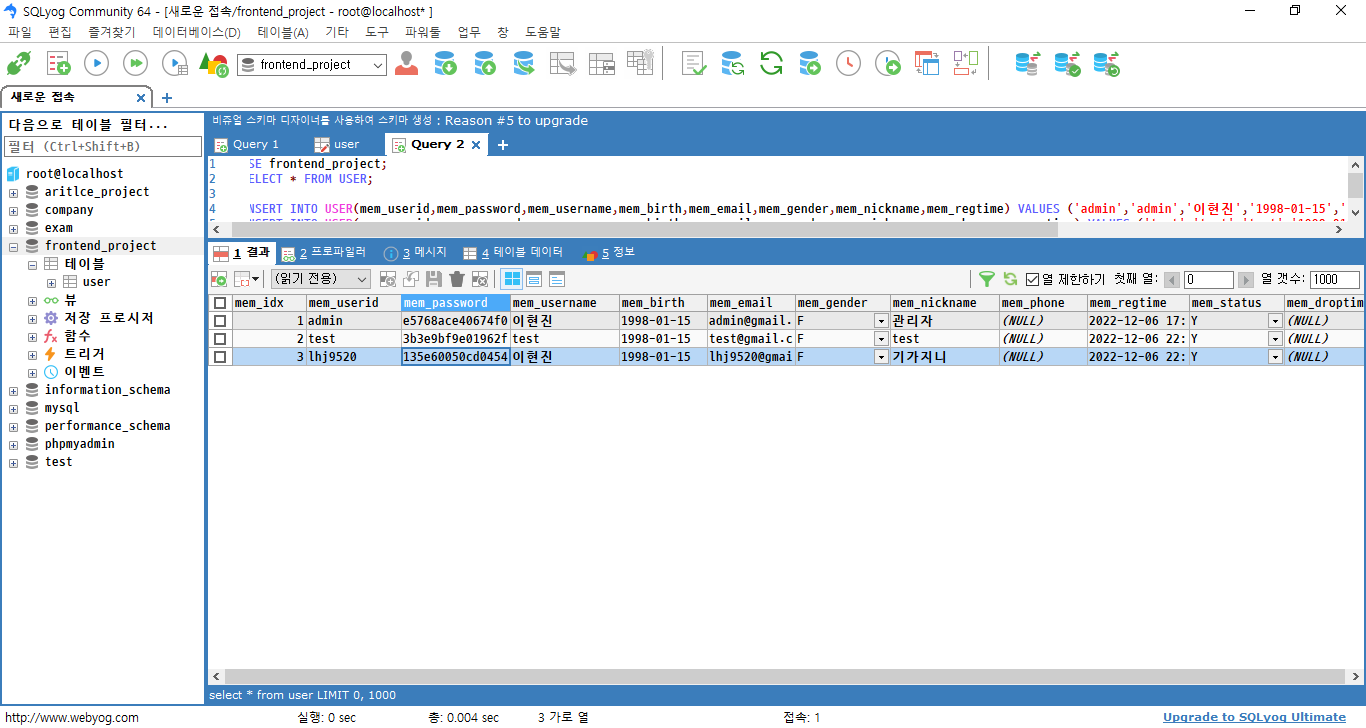Click the mem_userid column header
This screenshot has height=728, width=1366.
pyautogui.click(x=353, y=303)
